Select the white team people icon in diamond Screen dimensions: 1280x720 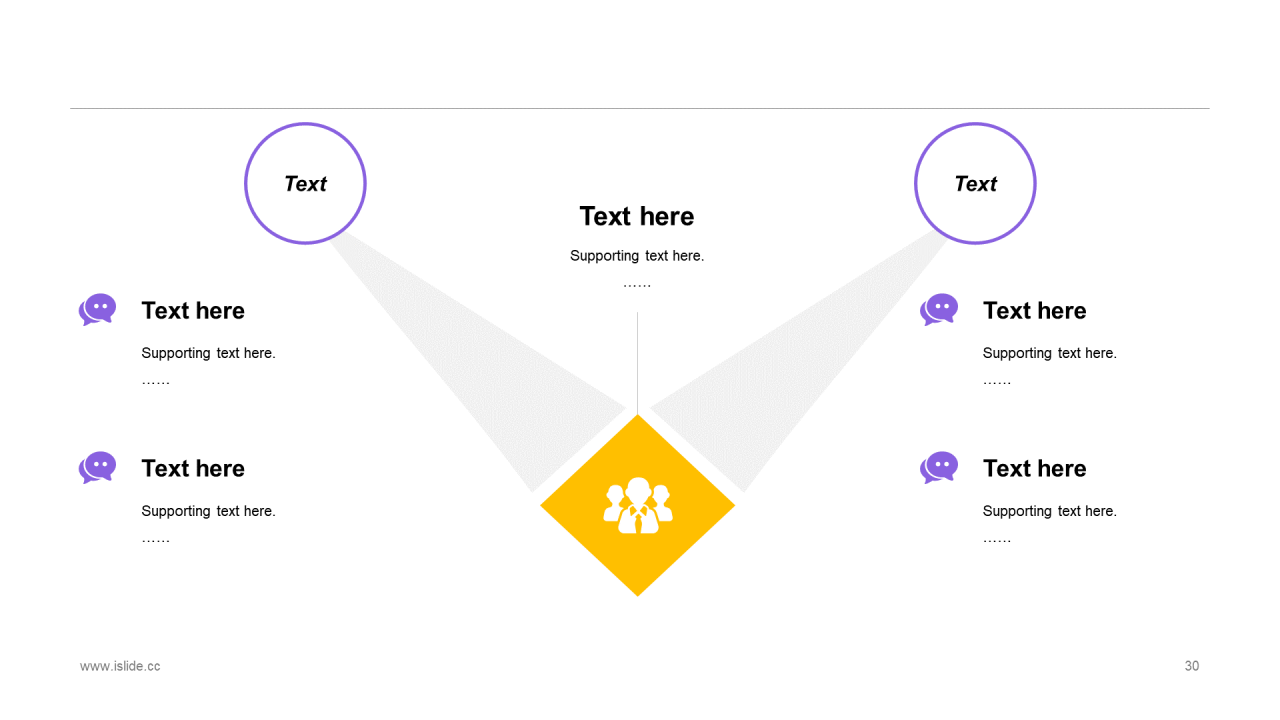pyautogui.click(x=638, y=506)
